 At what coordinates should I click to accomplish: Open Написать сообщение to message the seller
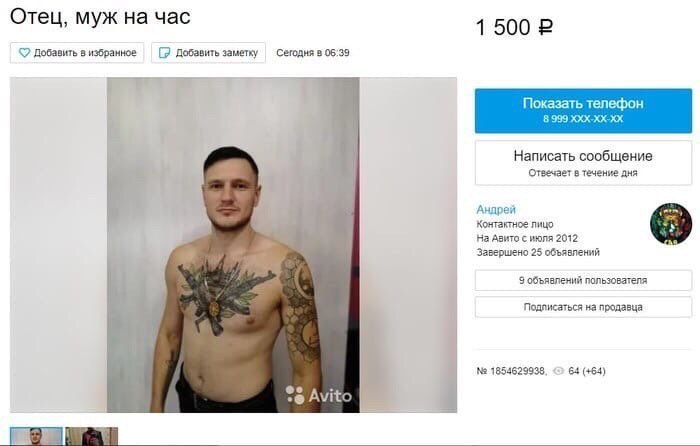[x=583, y=163]
